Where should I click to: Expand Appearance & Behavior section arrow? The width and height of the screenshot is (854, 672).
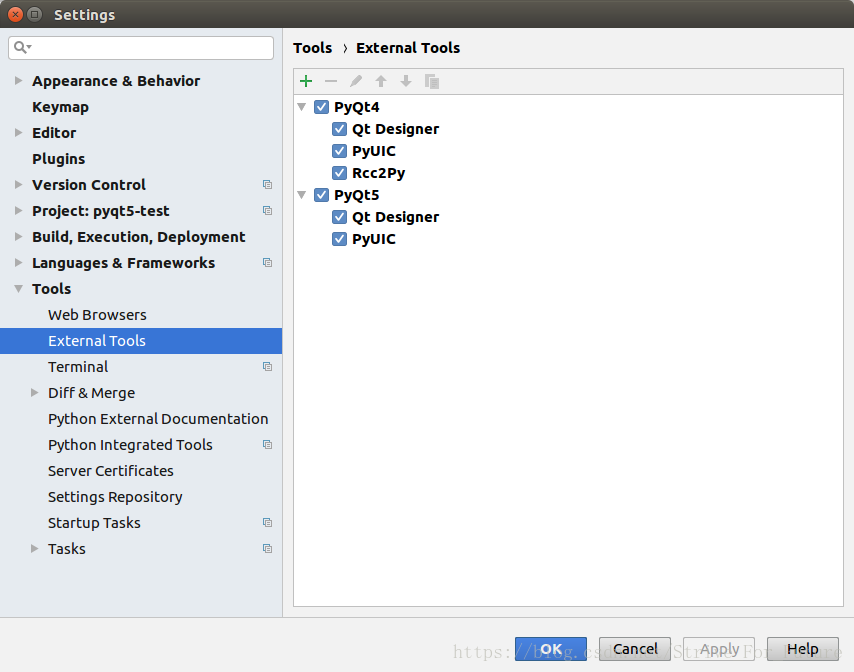(x=19, y=81)
